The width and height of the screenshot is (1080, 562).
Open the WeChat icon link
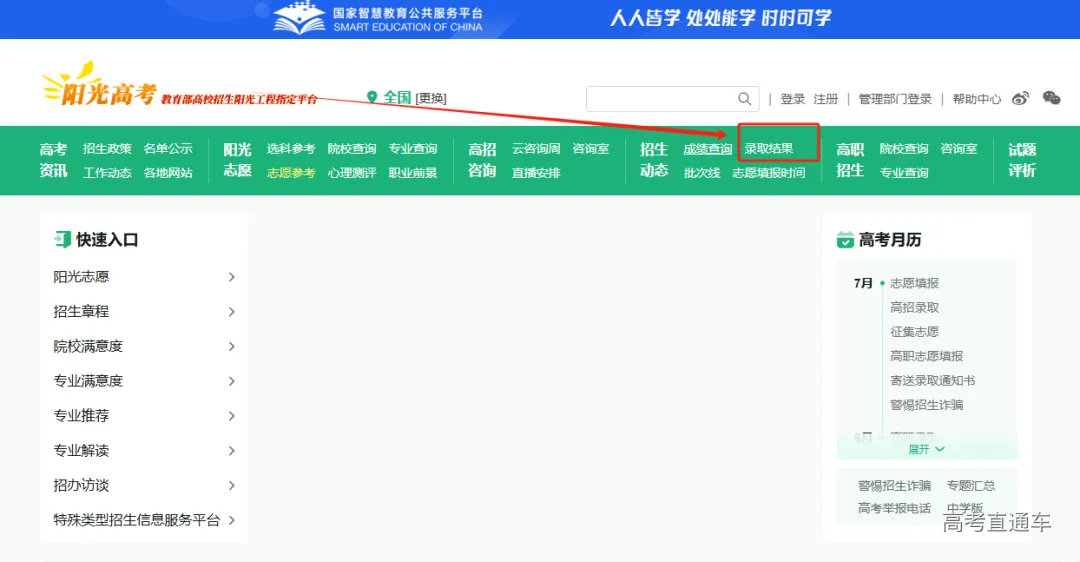[1052, 98]
